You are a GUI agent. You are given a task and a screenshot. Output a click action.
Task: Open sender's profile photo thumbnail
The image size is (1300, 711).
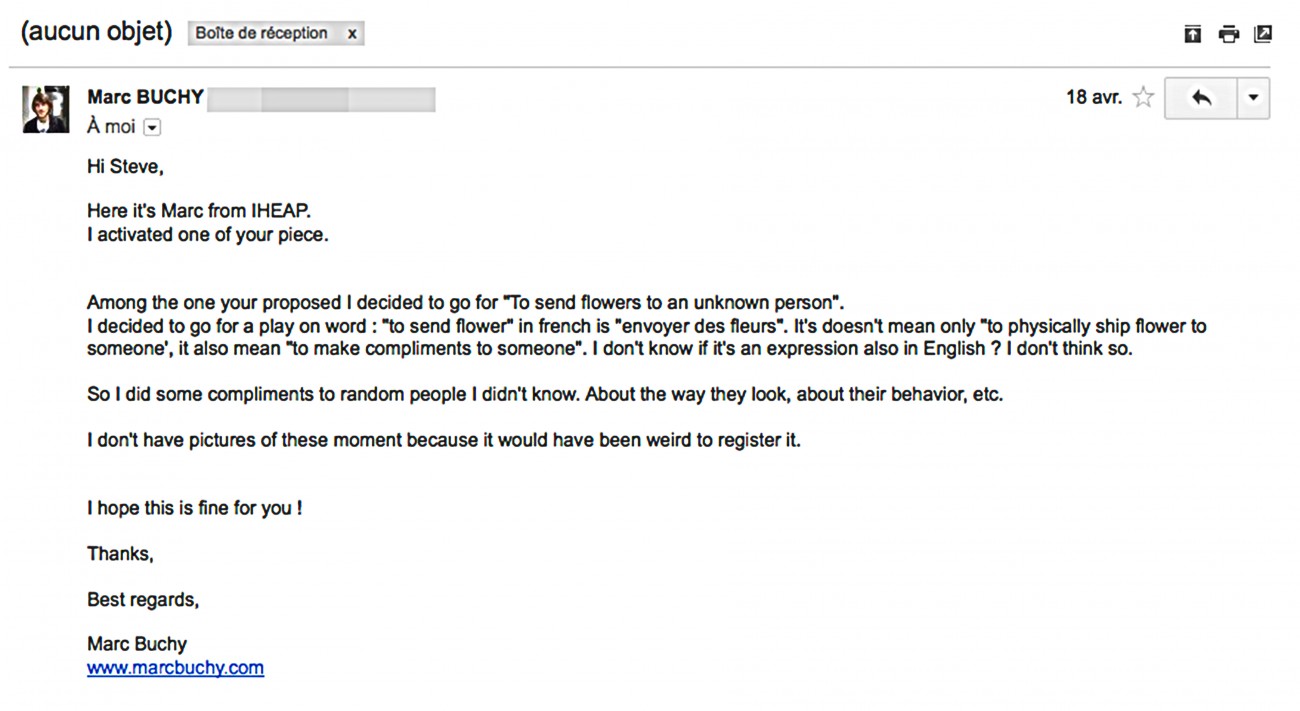[46, 110]
